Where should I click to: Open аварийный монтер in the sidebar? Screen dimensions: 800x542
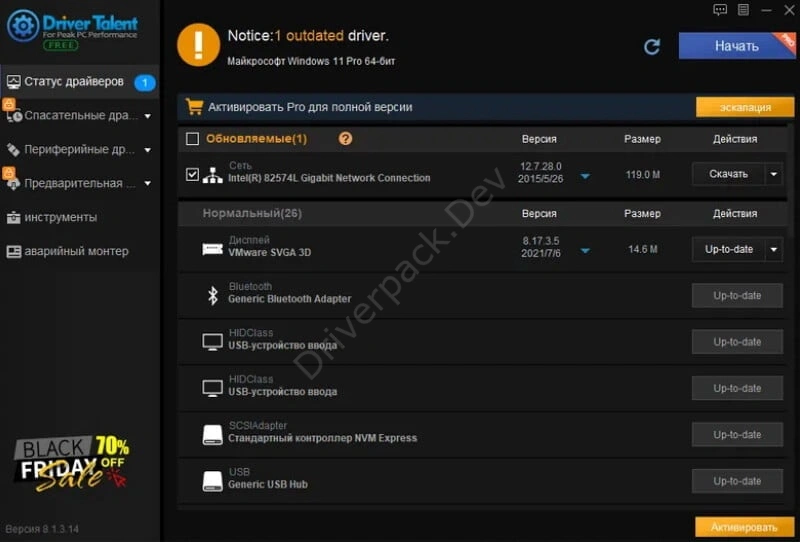coord(80,251)
